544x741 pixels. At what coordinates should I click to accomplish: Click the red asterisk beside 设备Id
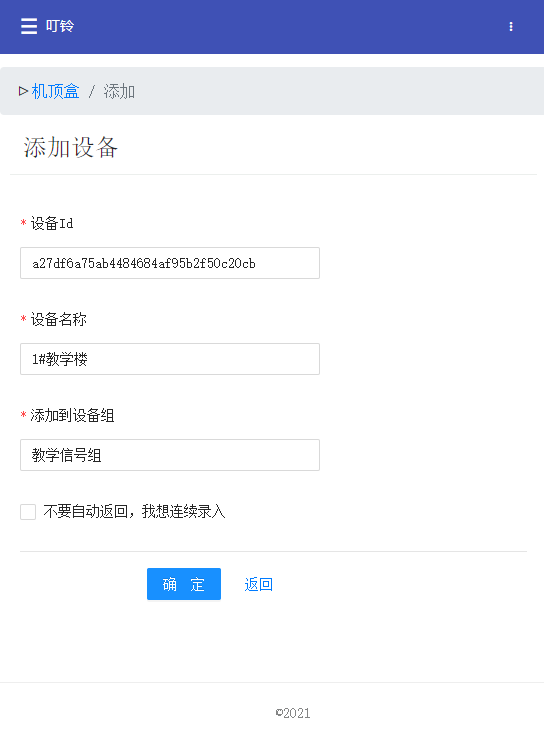23,223
